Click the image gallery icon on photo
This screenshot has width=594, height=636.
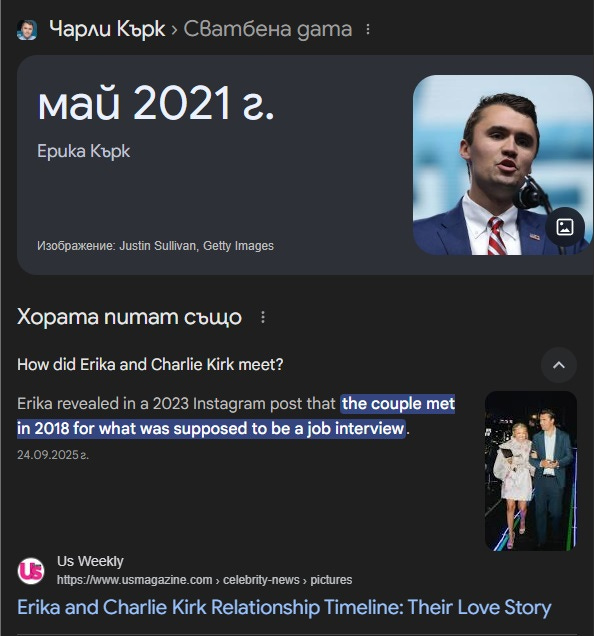pyautogui.click(x=565, y=227)
